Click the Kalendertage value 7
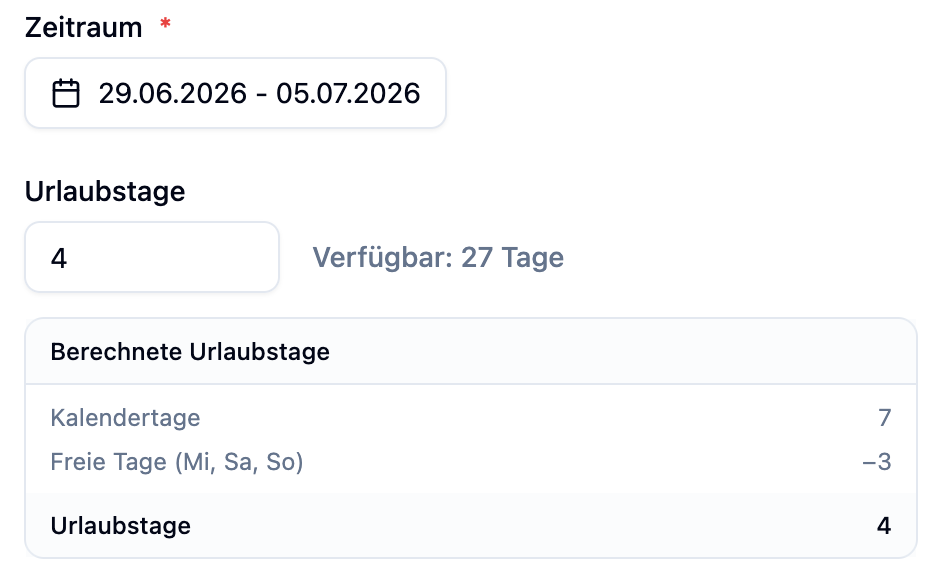Viewport: 940px width, 584px height. pos(884,418)
